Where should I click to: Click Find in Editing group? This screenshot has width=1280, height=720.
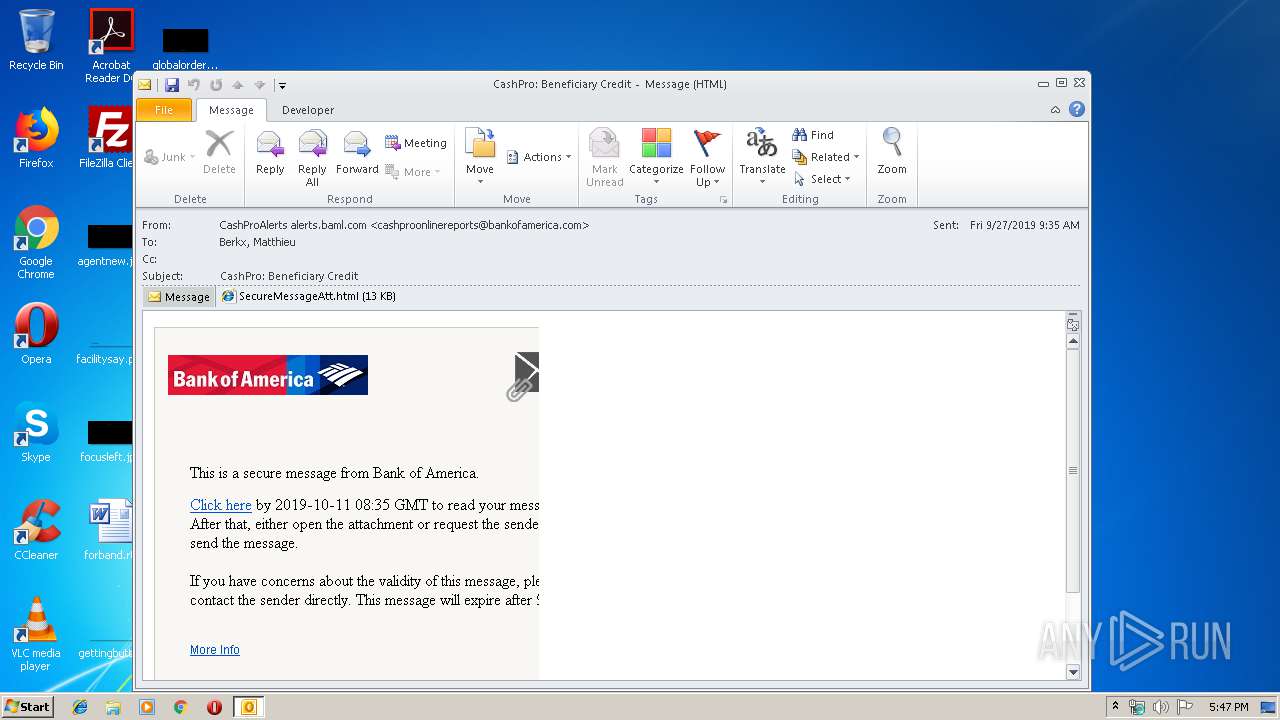coord(813,135)
